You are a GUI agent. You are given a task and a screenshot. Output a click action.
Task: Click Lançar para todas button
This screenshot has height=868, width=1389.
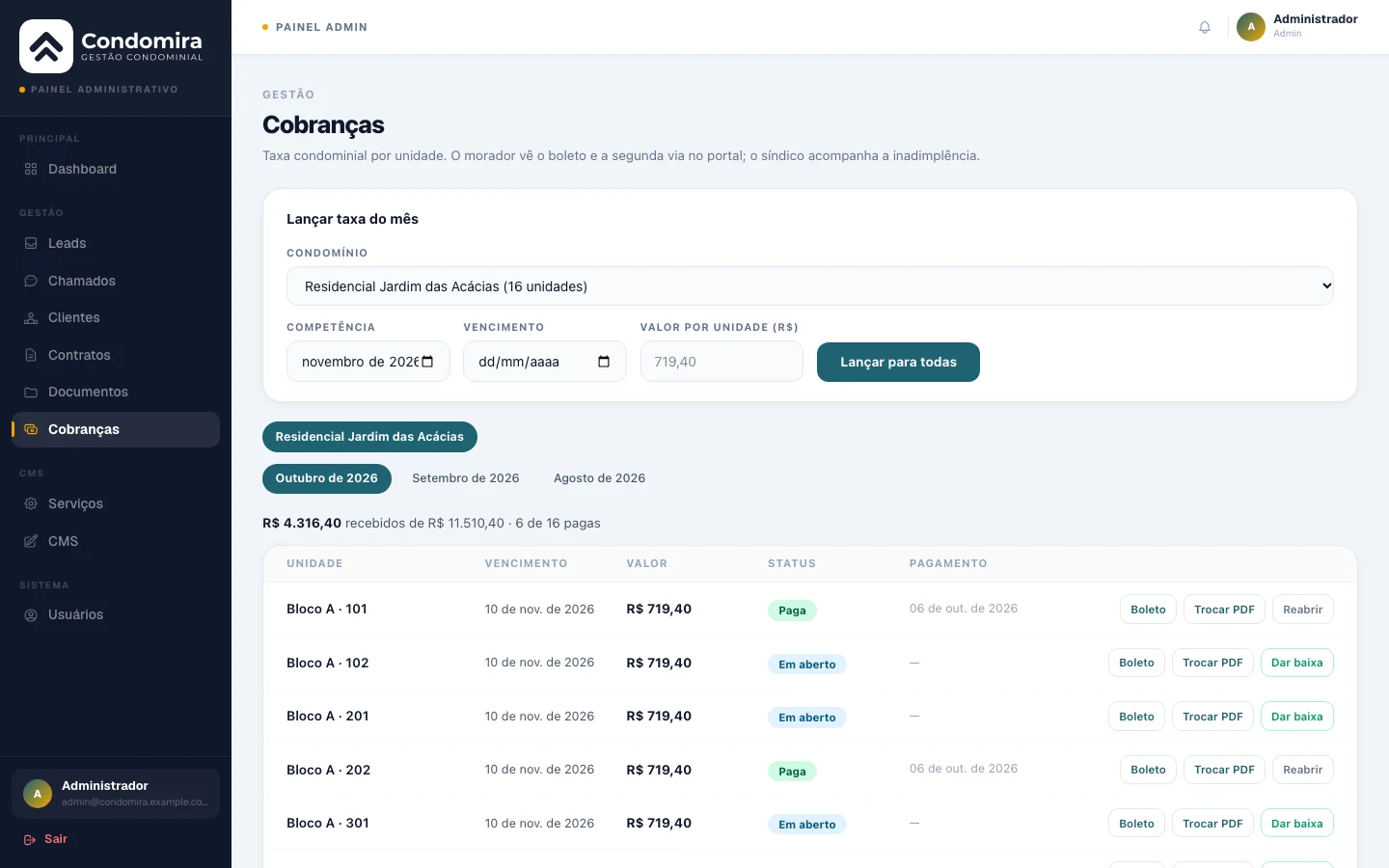pos(898,362)
